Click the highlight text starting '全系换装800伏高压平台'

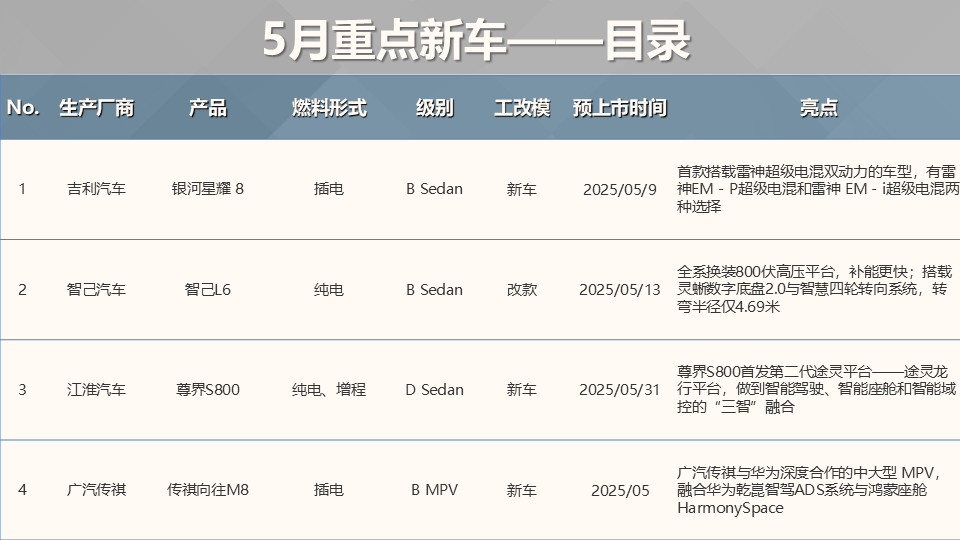click(815, 289)
